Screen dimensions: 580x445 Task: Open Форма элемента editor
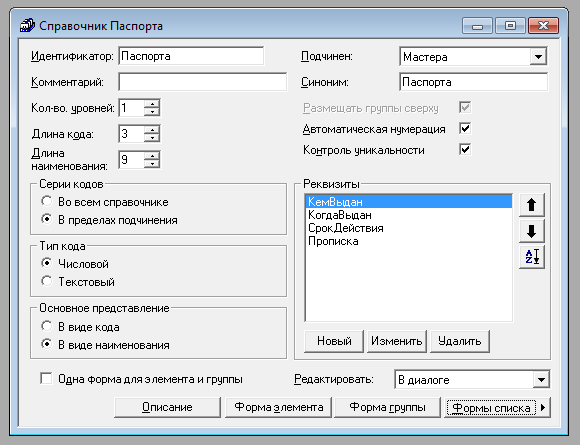coord(279,407)
